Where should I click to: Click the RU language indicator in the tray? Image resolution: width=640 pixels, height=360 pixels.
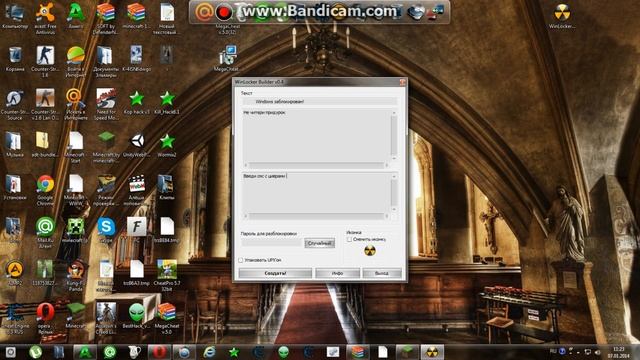coord(553,351)
